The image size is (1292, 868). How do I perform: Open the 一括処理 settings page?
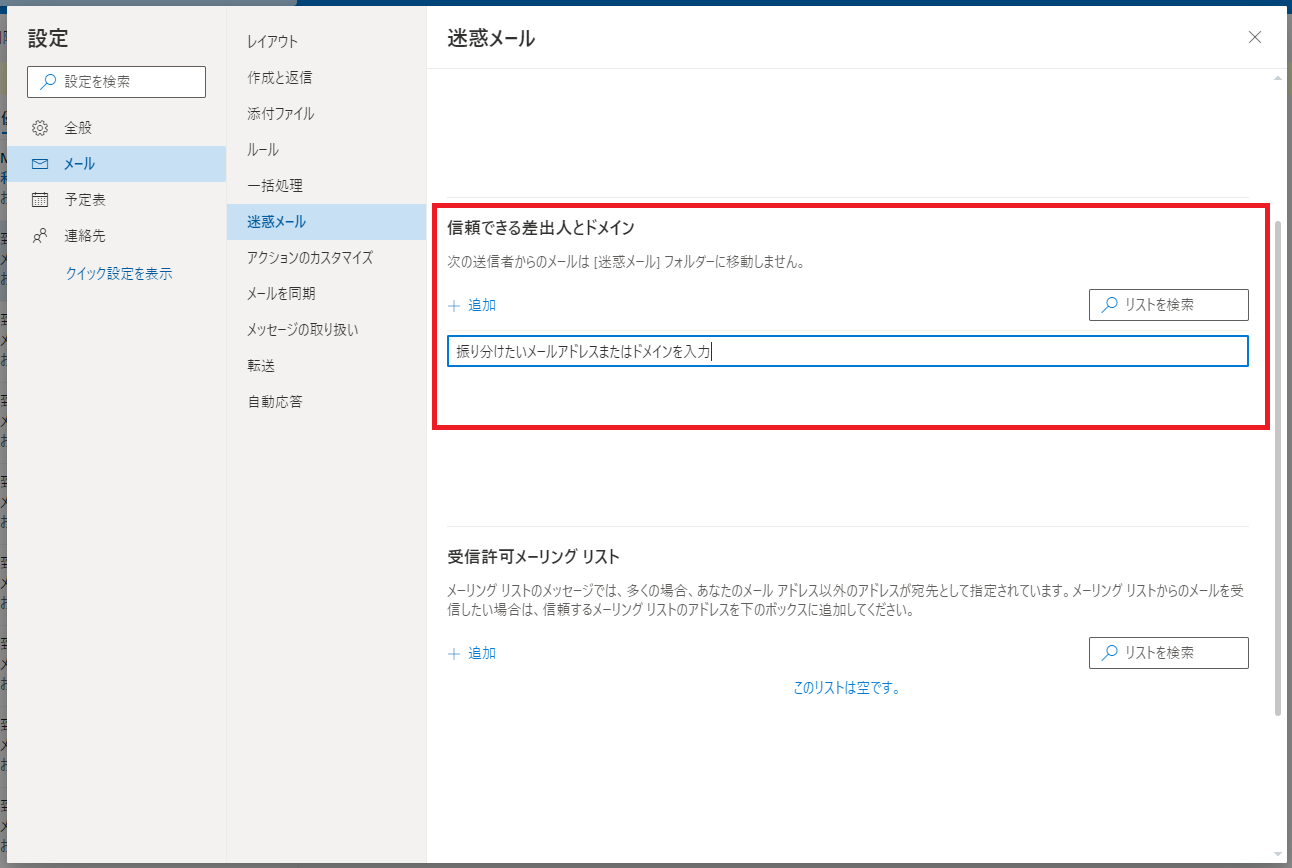pyautogui.click(x=326, y=186)
